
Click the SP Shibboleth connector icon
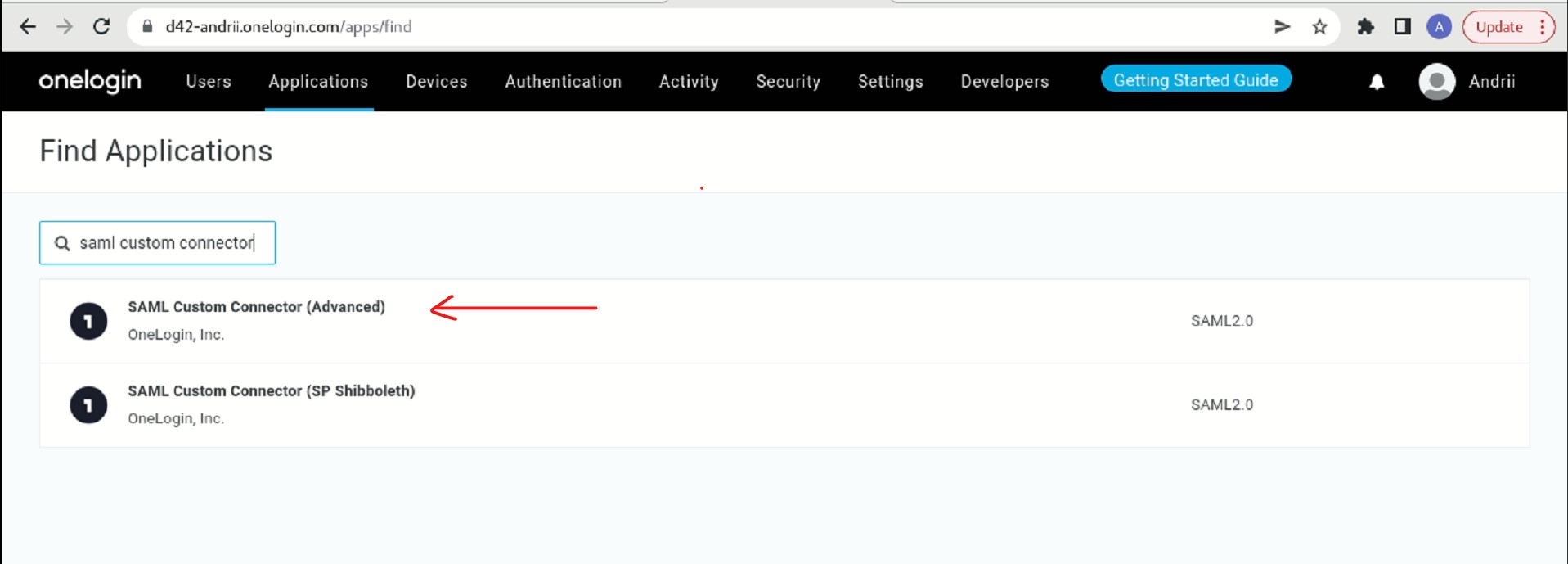click(88, 405)
